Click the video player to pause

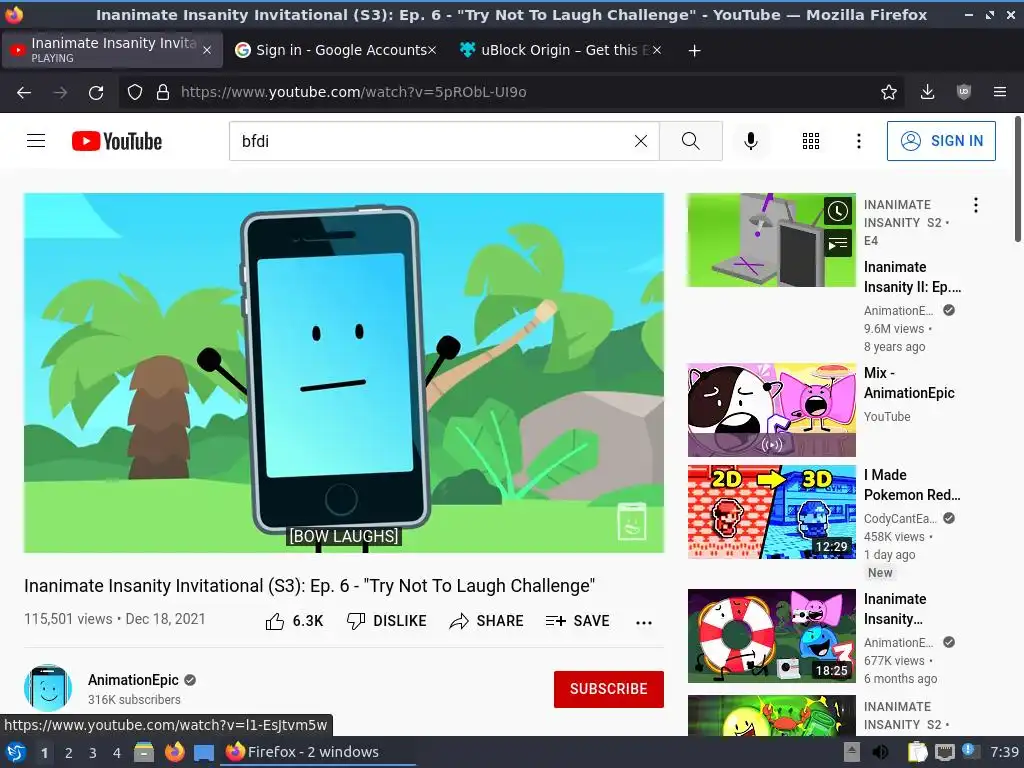(344, 372)
